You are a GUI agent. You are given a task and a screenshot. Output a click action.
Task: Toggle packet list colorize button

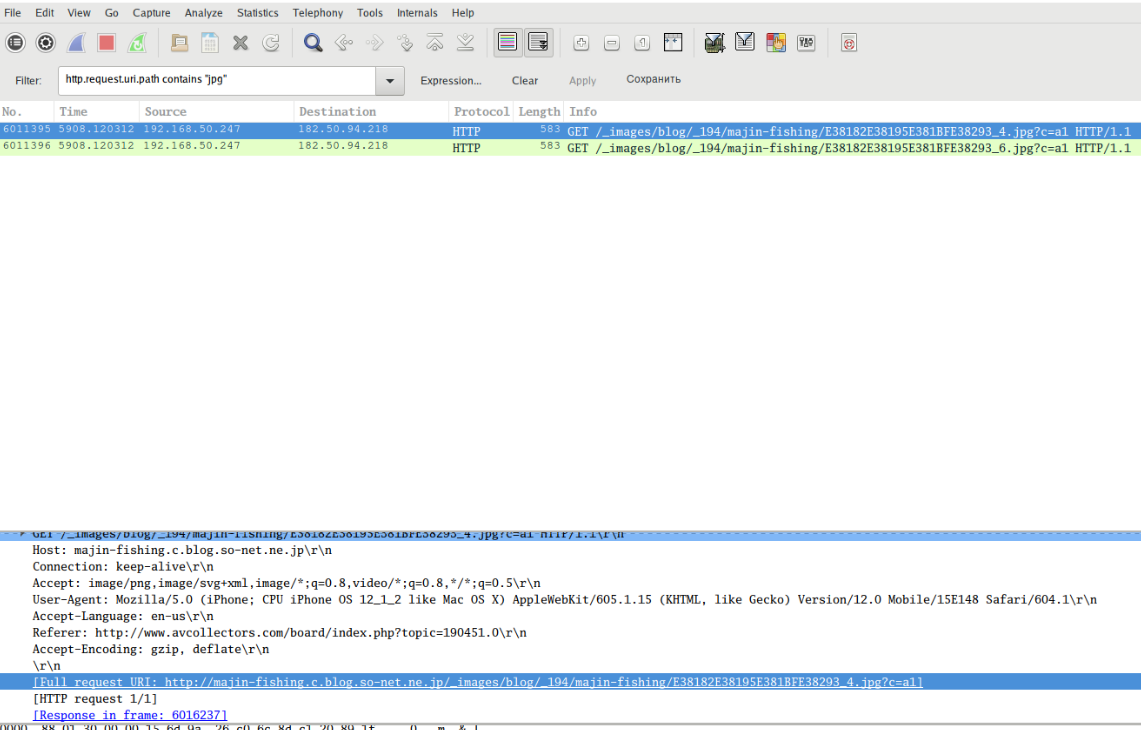tap(508, 43)
